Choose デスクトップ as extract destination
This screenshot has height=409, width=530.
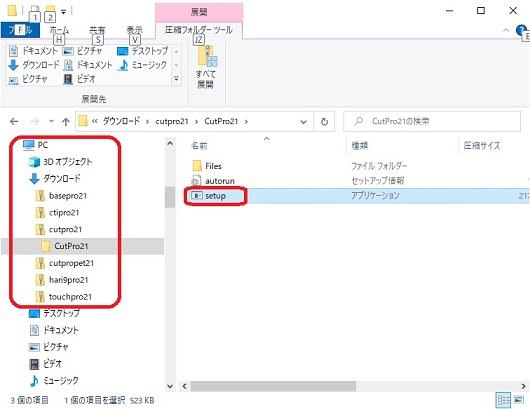142,51
